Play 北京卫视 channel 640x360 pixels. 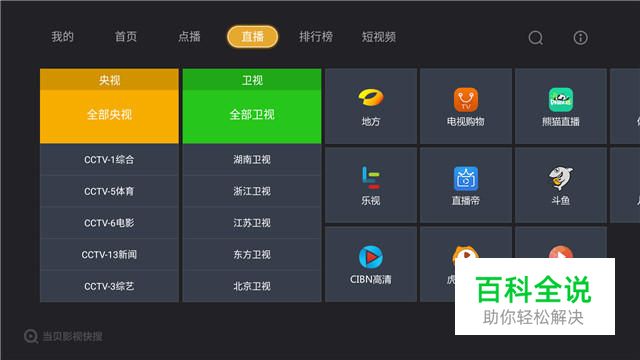(x=252, y=286)
